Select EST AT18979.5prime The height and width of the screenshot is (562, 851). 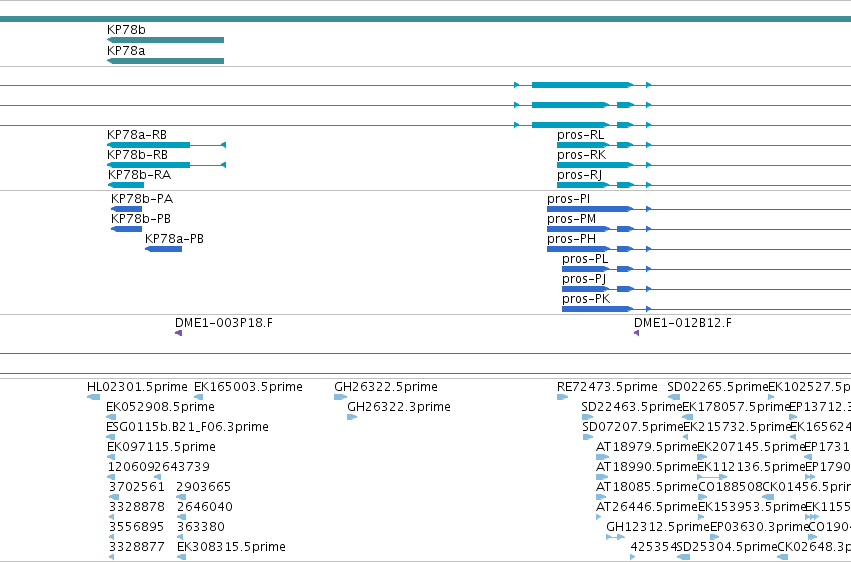tap(602, 457)
